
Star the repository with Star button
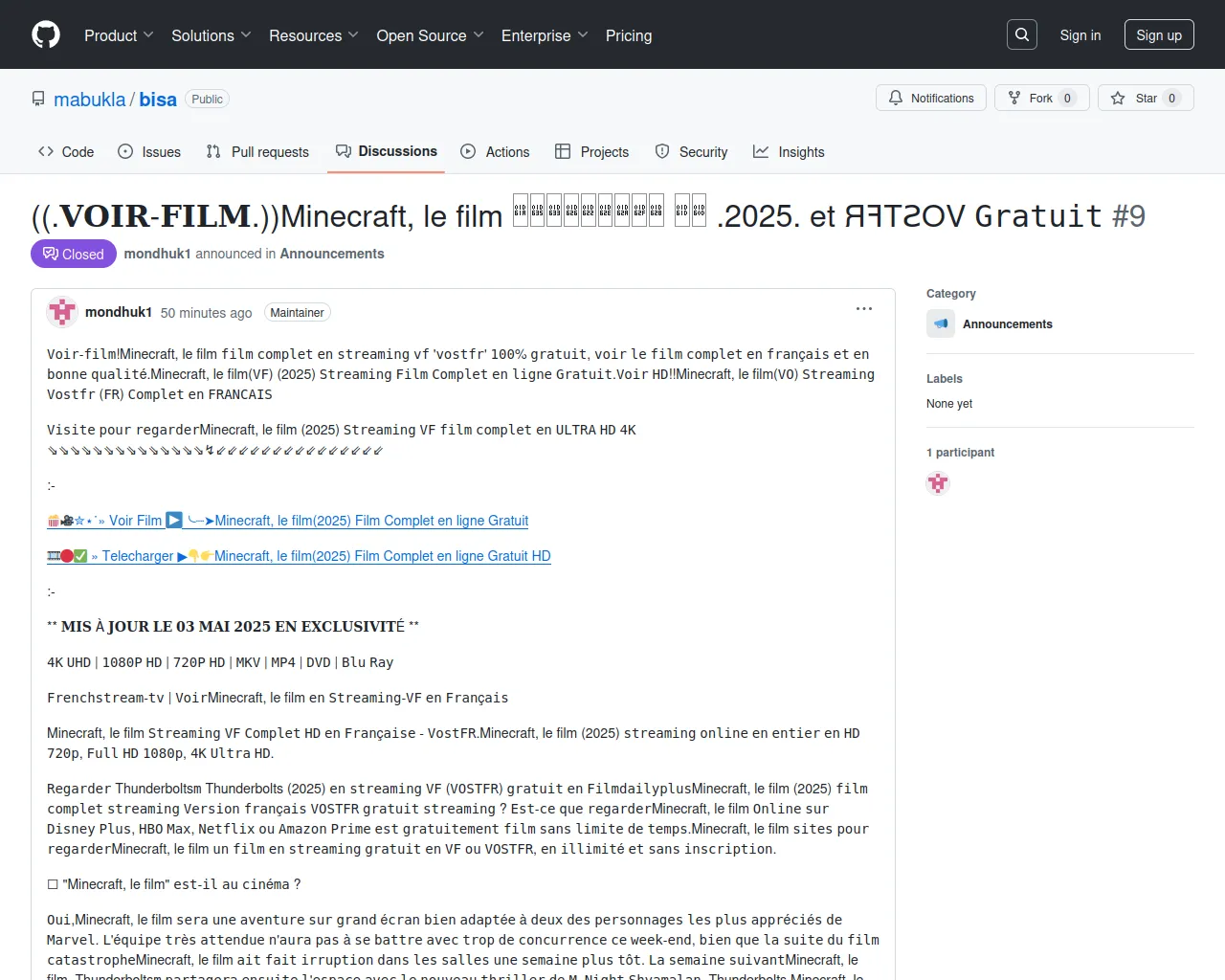point(1146,98)
